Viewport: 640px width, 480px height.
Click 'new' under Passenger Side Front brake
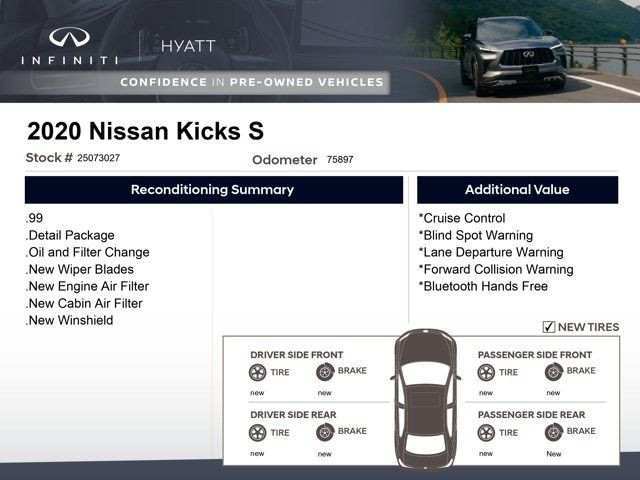(x=553, y=393)
